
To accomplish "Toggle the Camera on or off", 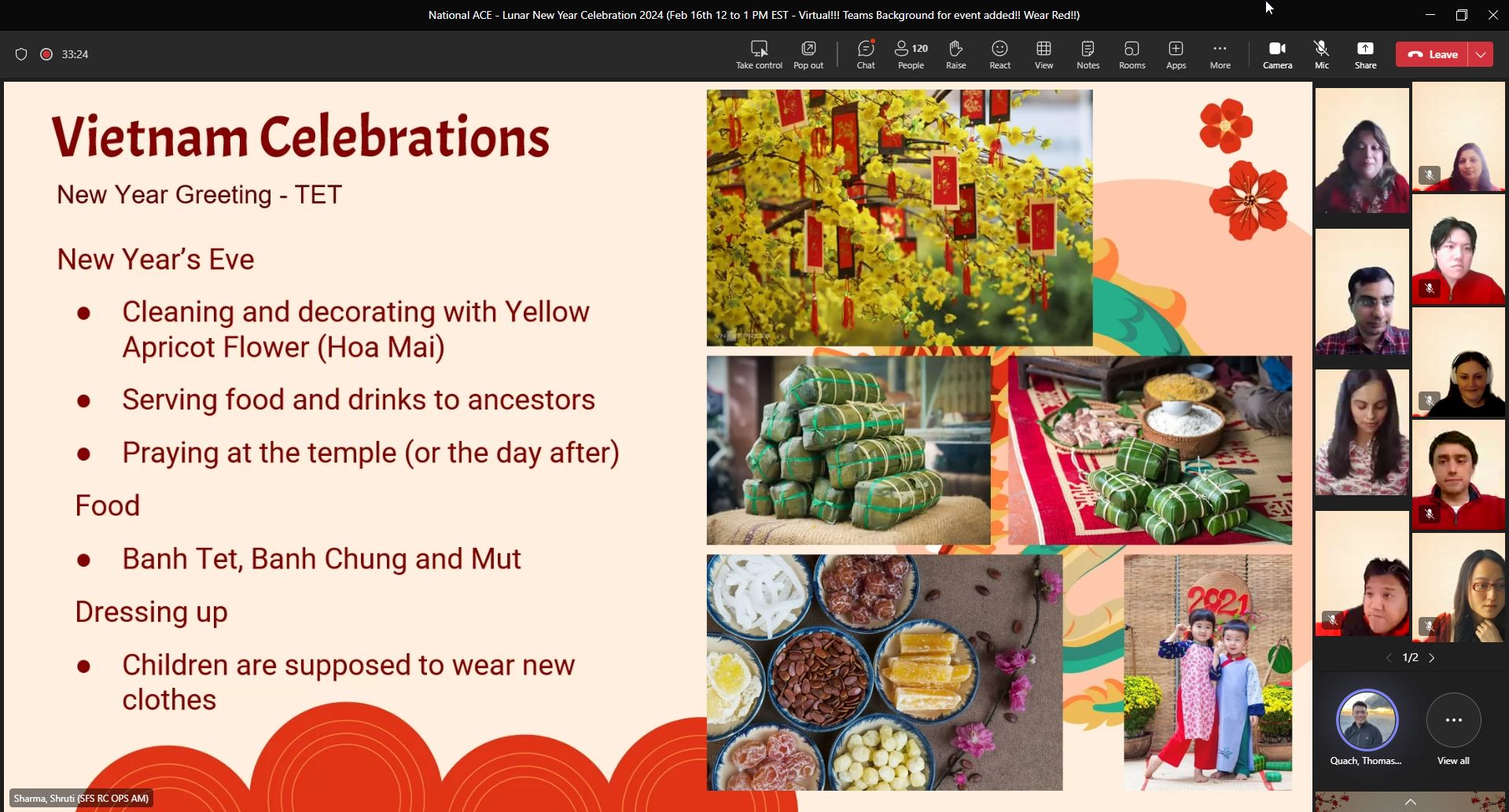I will coord(1278,54).
